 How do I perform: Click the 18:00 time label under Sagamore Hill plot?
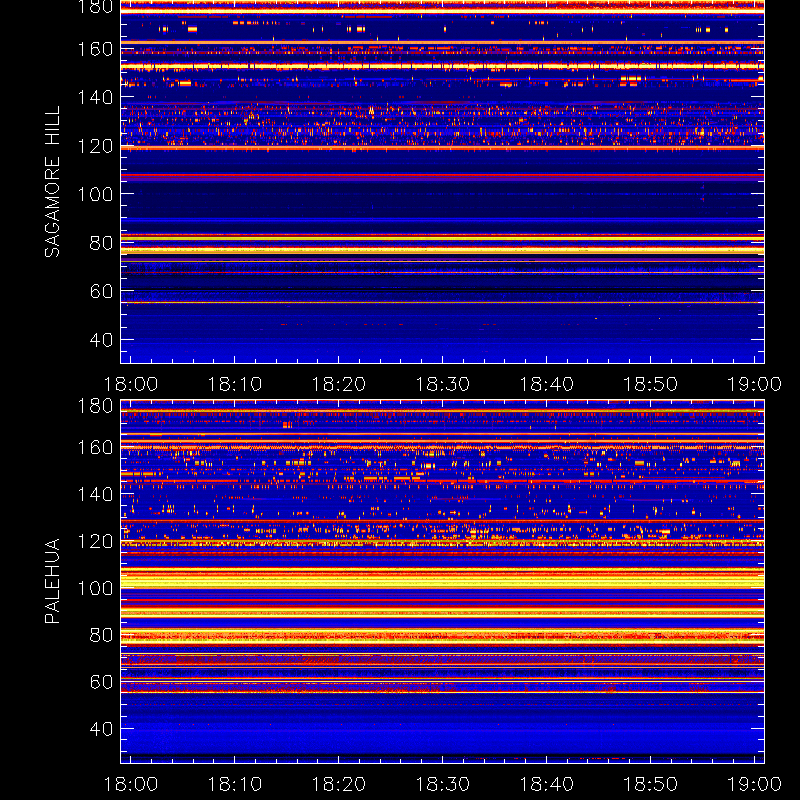131,384
